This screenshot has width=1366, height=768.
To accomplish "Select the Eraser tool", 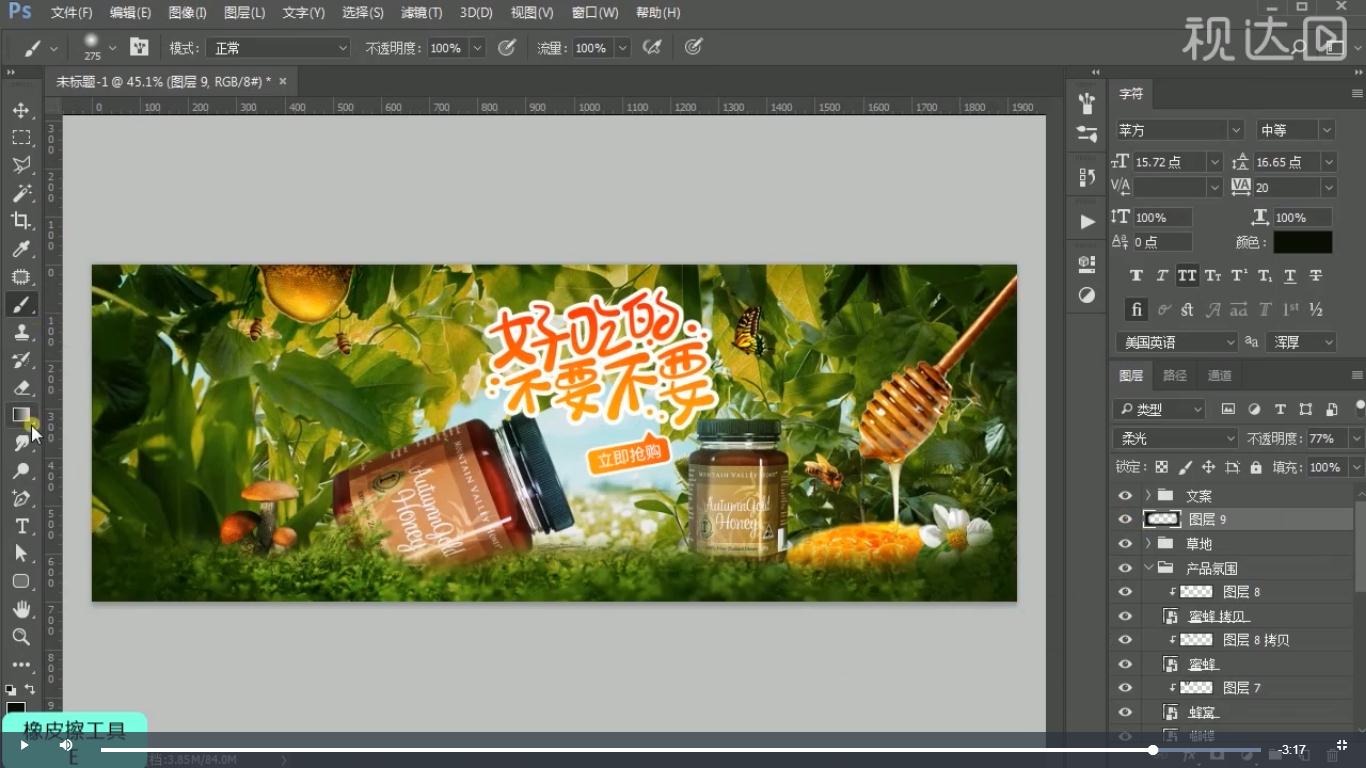I will coord(21,388).
